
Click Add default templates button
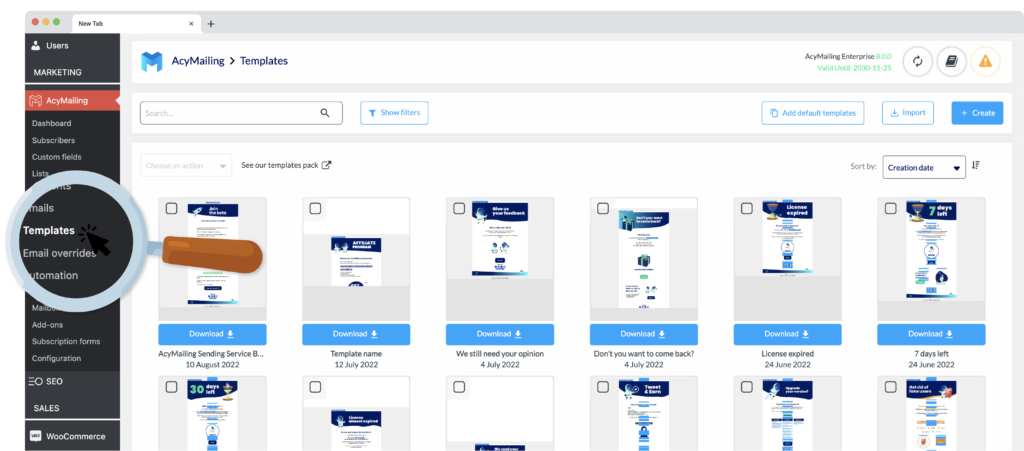[813, 113]
